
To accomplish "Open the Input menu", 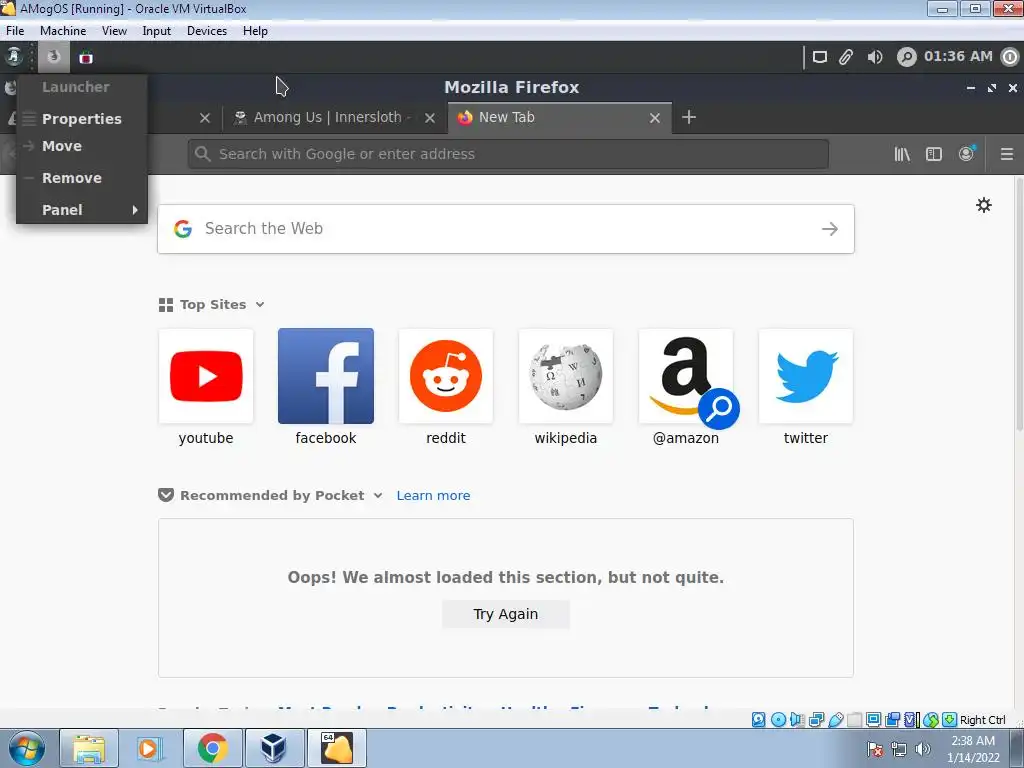I will tap(157, 31).
